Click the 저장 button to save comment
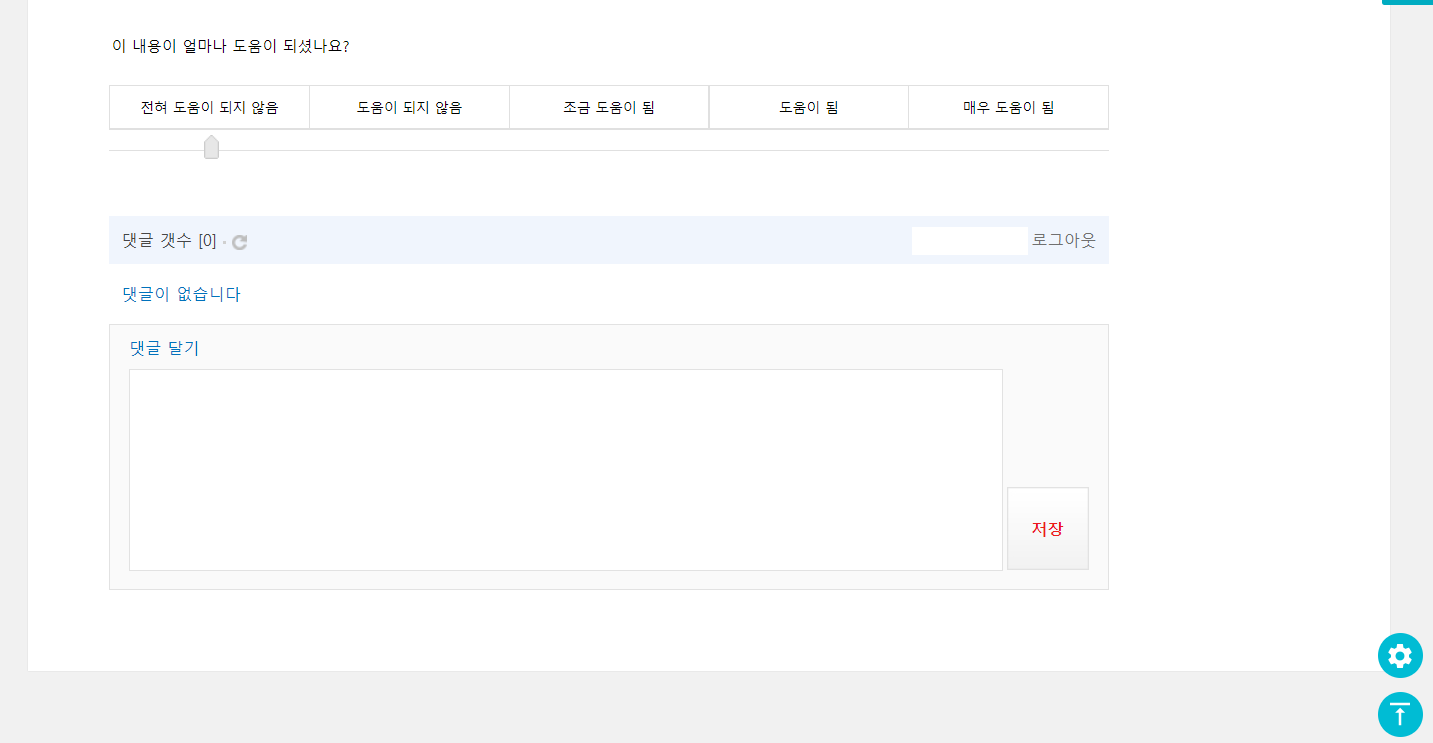The image size is (1433, 743). click(1048, 529)
